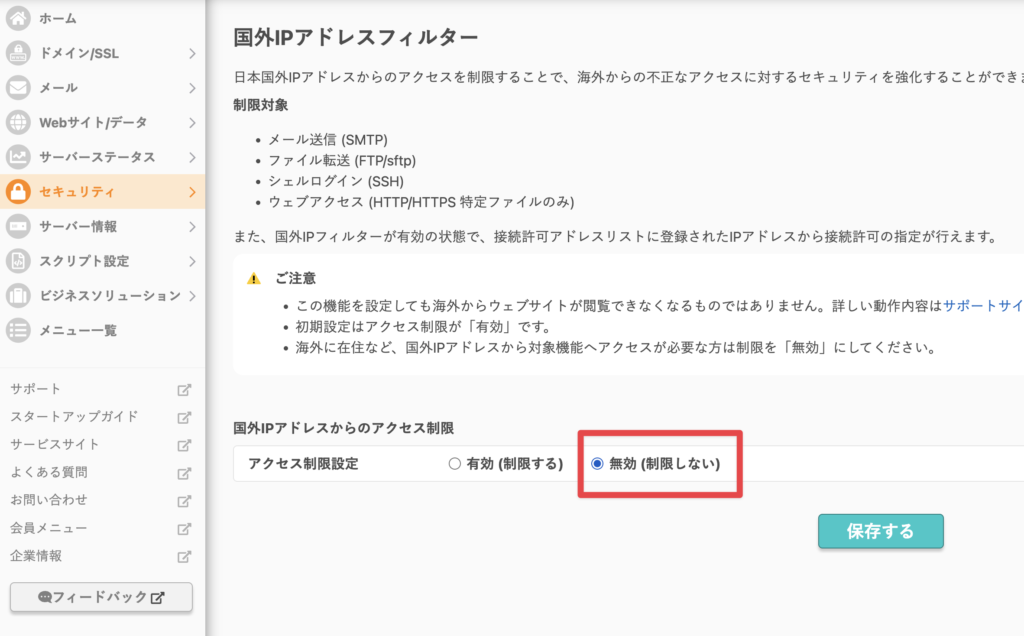The image size is (1024, 636).
Task: Open the ホーム menu item
Action: [x=58, y=18]
